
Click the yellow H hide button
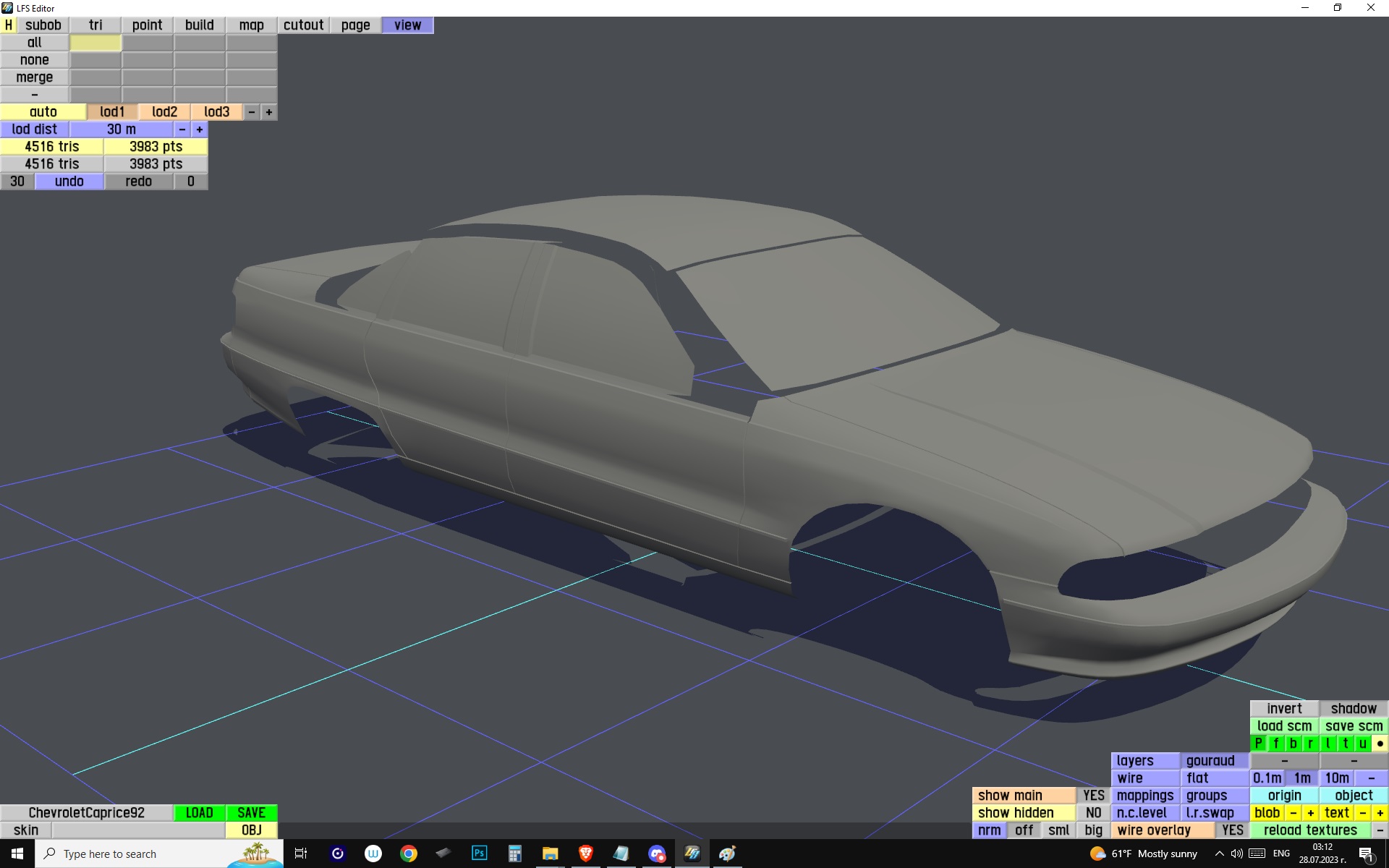coord(8,25)
